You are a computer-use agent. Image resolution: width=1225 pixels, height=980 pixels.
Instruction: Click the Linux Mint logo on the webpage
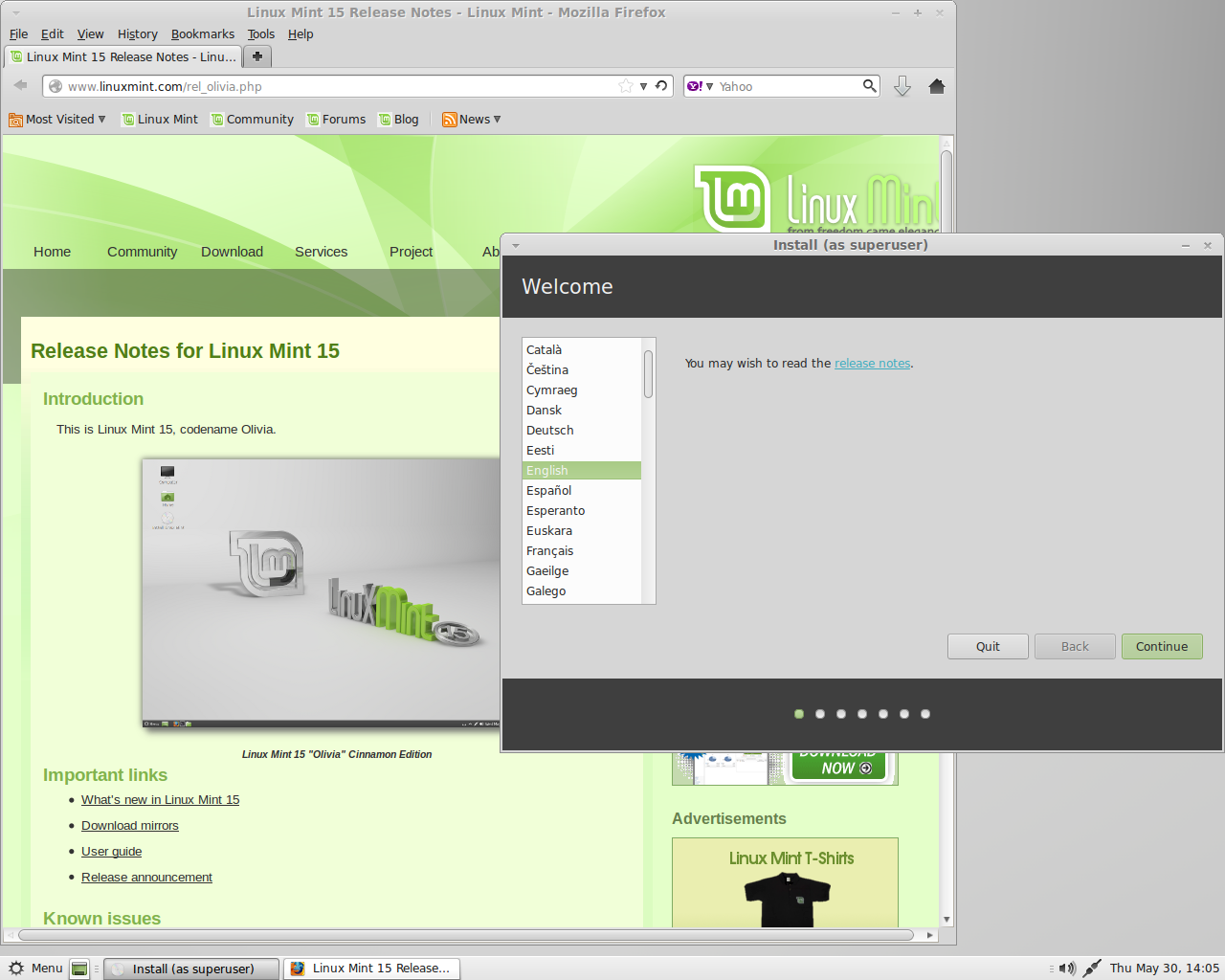[x=815, y=199]
